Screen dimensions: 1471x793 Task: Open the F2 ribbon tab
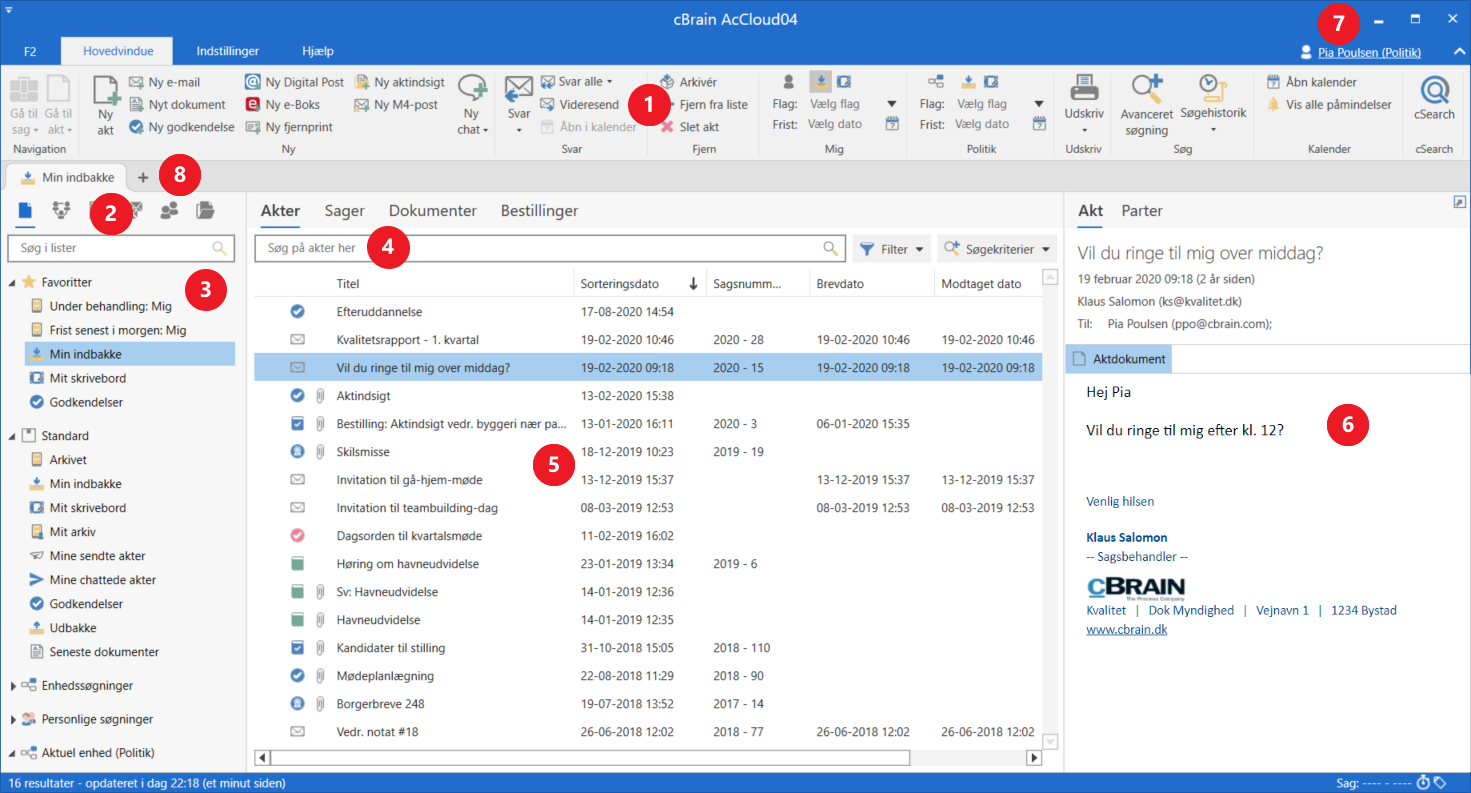30,51
